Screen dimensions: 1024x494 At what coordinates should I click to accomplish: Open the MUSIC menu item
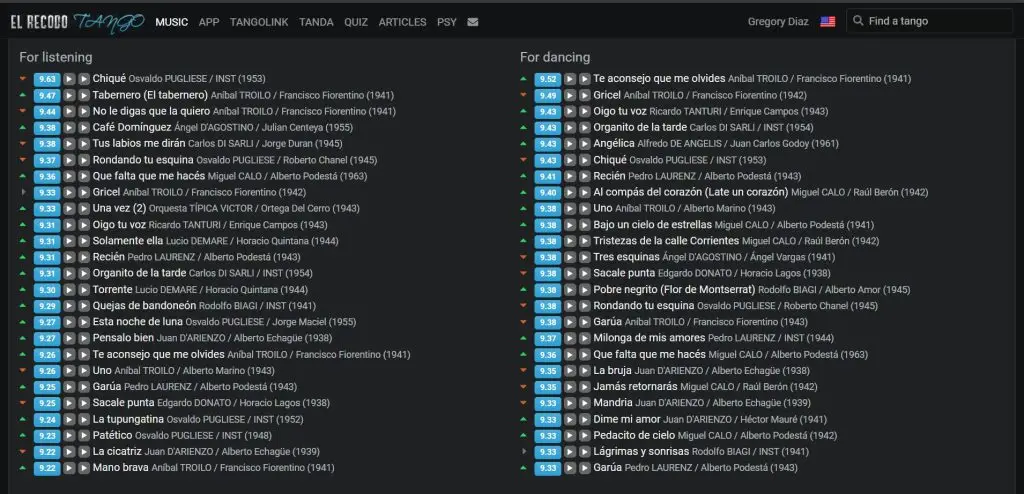pyautogui.click(x=172, y=22)
